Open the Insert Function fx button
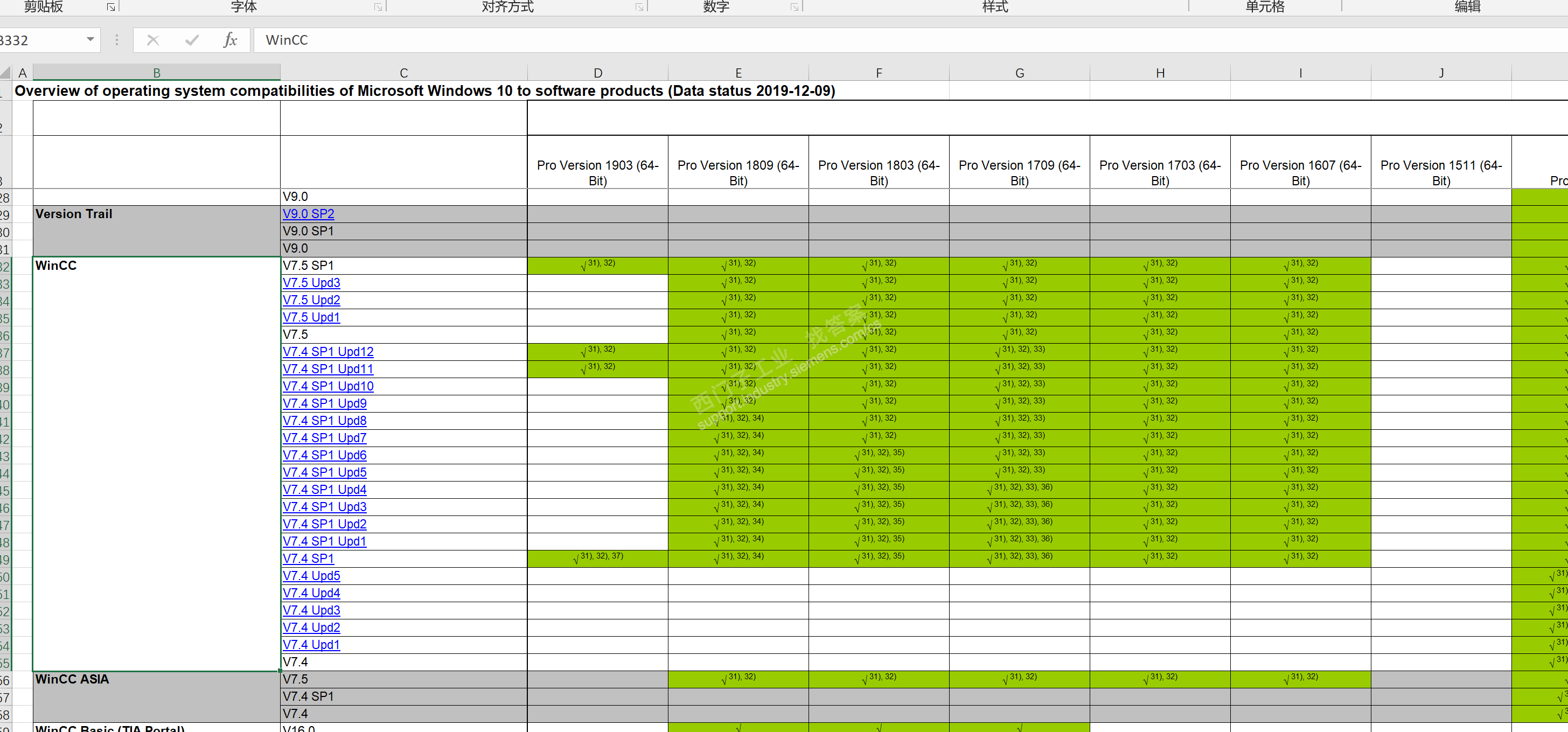Screen dimensions: 1568x732 point(229,40)
